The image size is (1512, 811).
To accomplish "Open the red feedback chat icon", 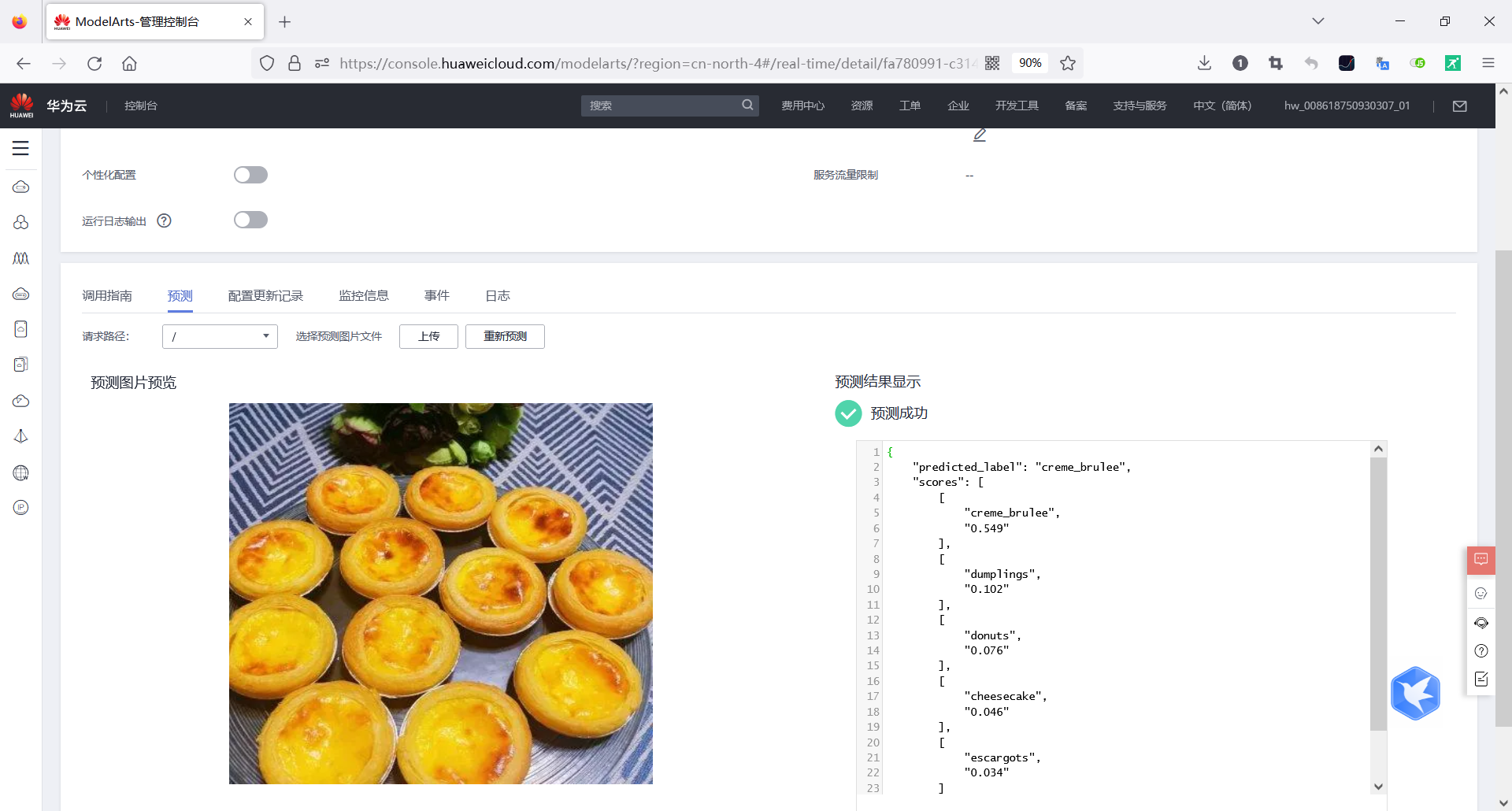I will [1480, 560].
